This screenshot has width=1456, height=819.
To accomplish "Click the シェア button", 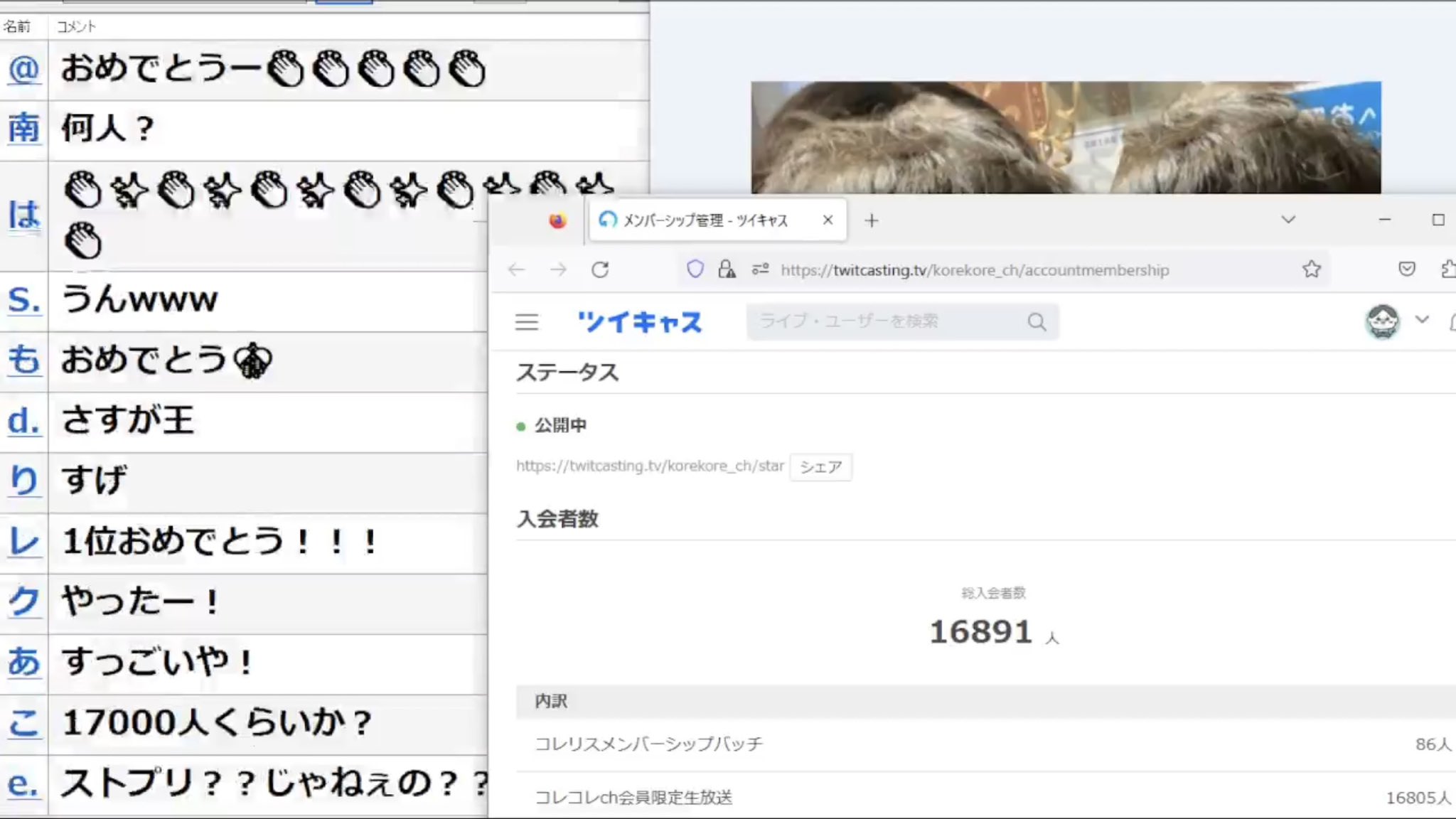I will click(820, 467).
